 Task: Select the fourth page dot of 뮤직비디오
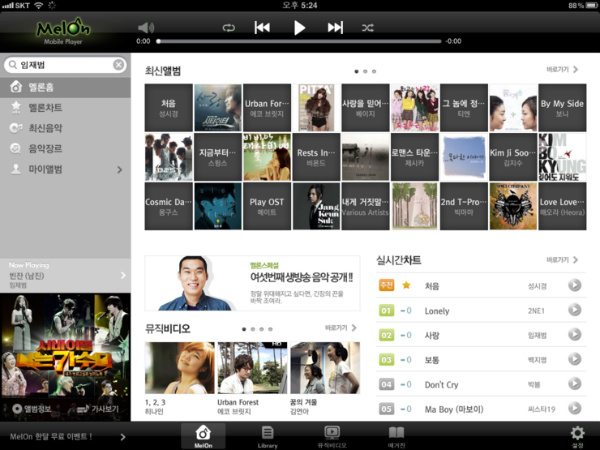click(270, 329)
